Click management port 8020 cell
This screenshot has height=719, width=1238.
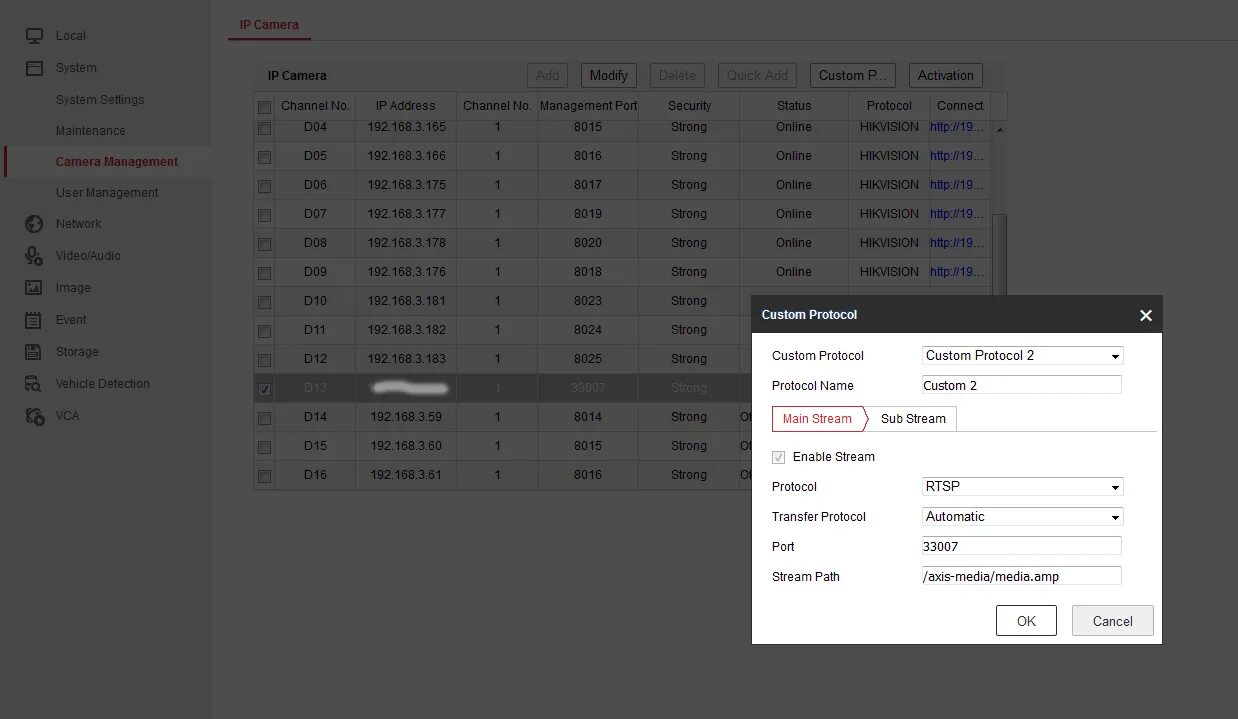click(x=588, y=243)
